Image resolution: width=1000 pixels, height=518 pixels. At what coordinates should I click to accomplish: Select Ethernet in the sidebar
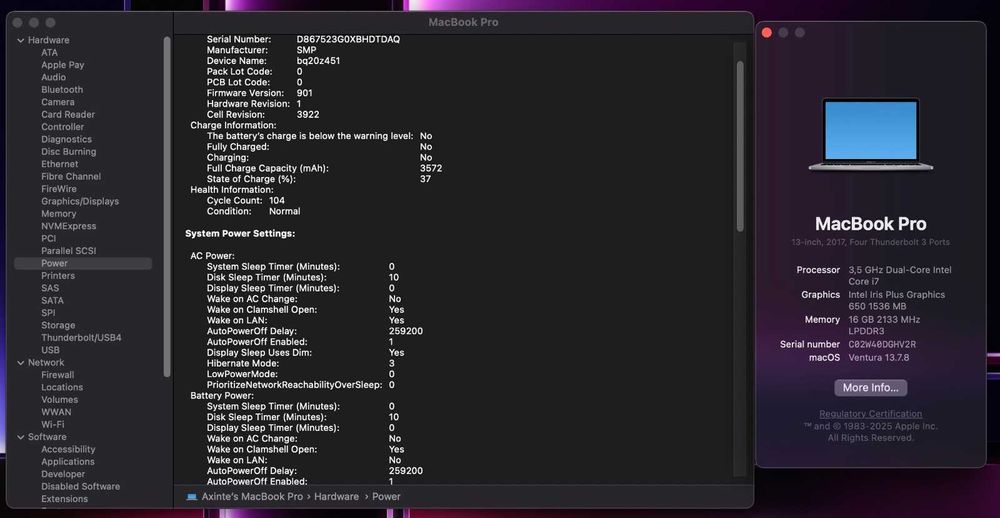[x=59, y=164]
